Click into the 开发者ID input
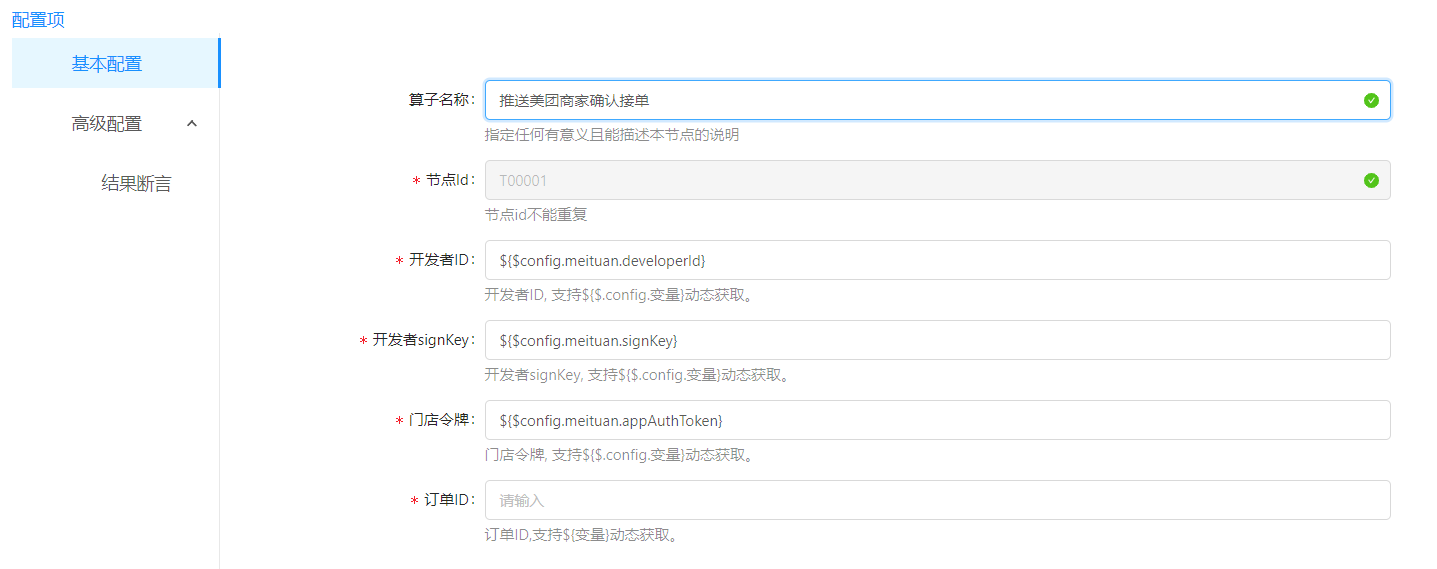The image size is (1437, 569). (937, 260)
